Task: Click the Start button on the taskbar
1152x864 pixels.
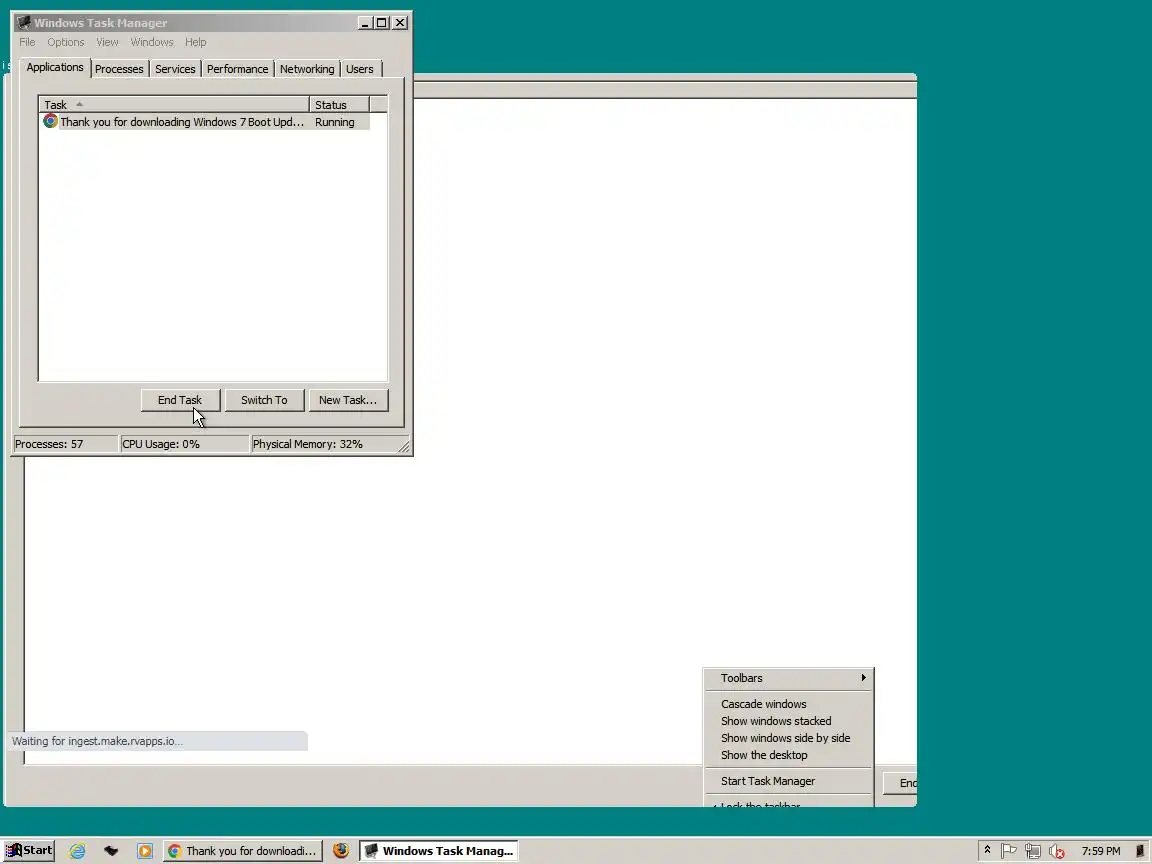Action: coord(29,851)
